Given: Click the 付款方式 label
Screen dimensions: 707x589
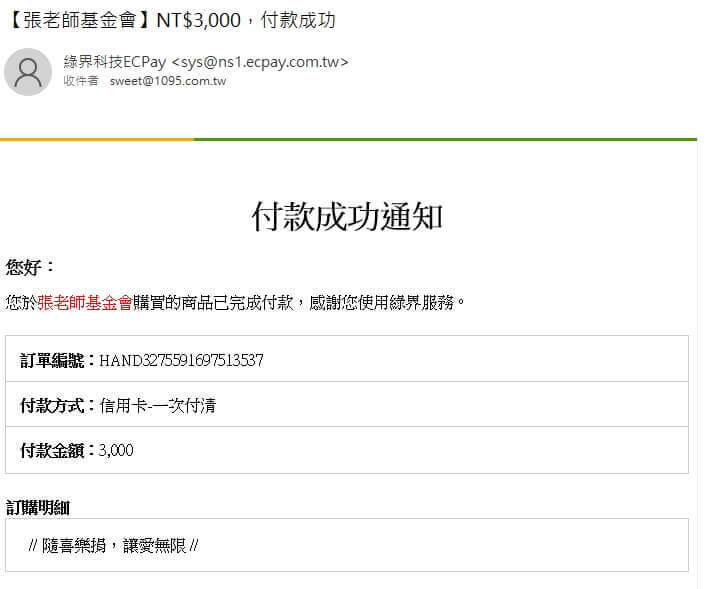Looking at the screenshot, I should 57,405.
